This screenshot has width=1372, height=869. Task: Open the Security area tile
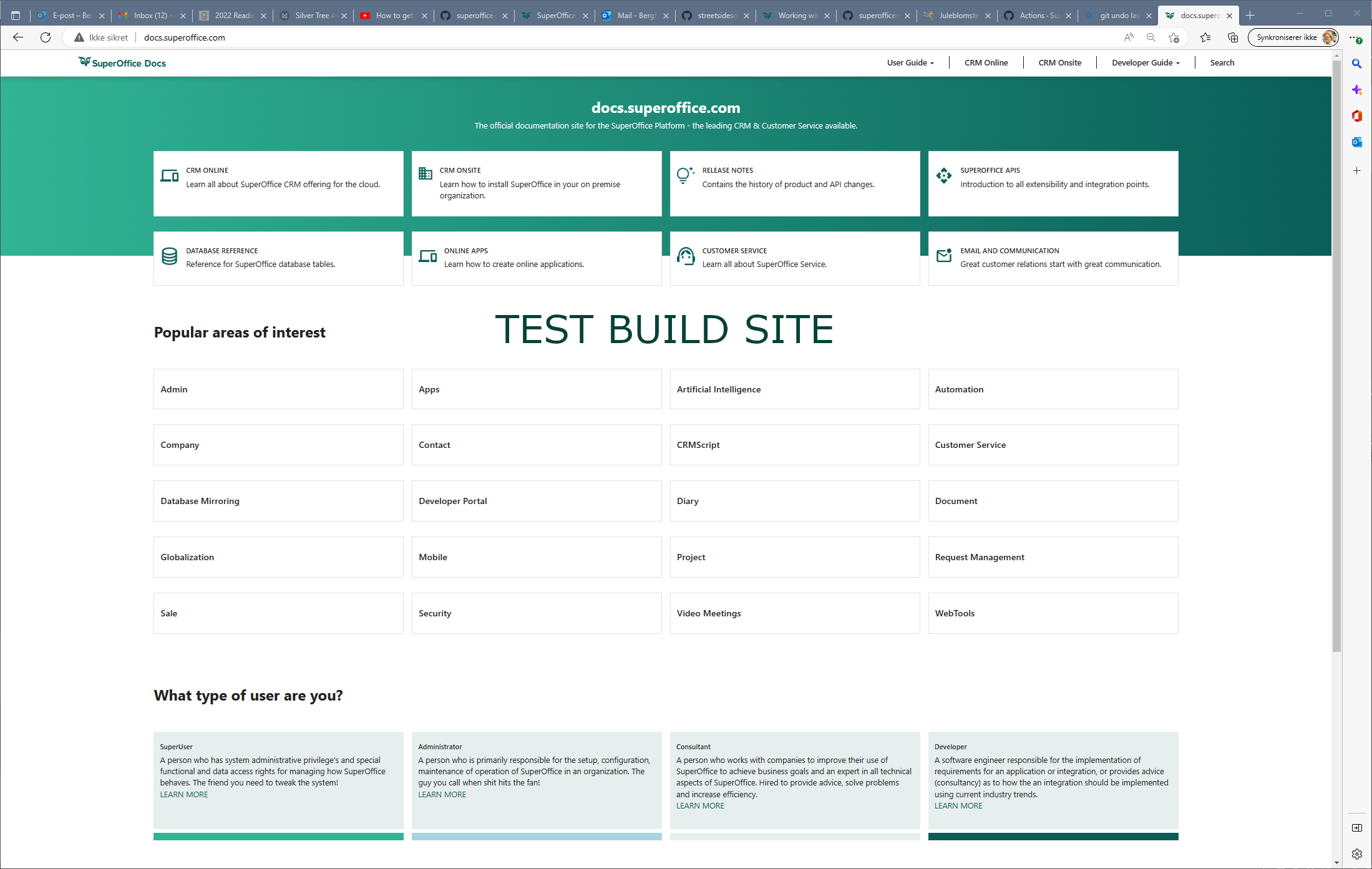point(537,613)
